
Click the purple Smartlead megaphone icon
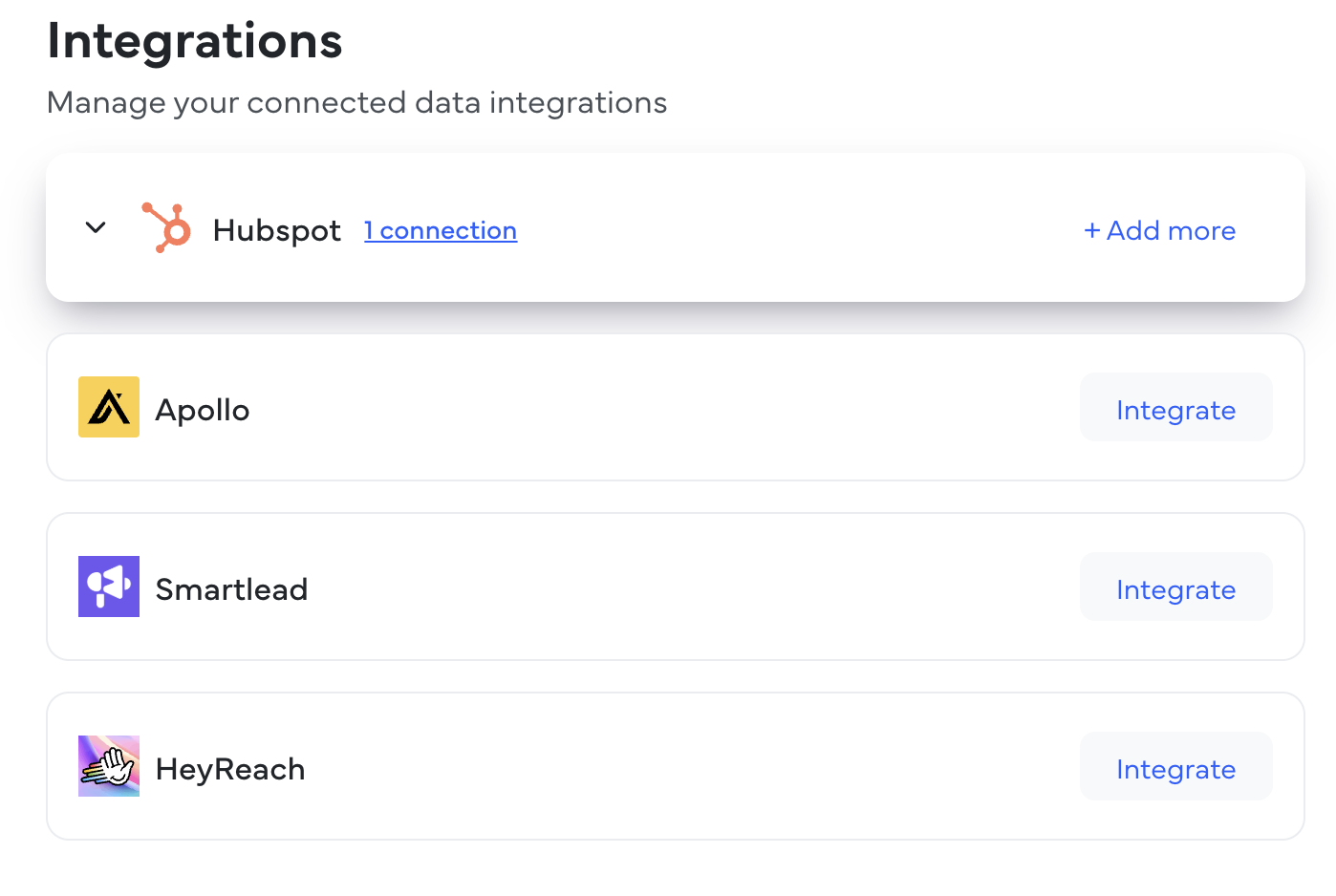[x=109, y=587]
